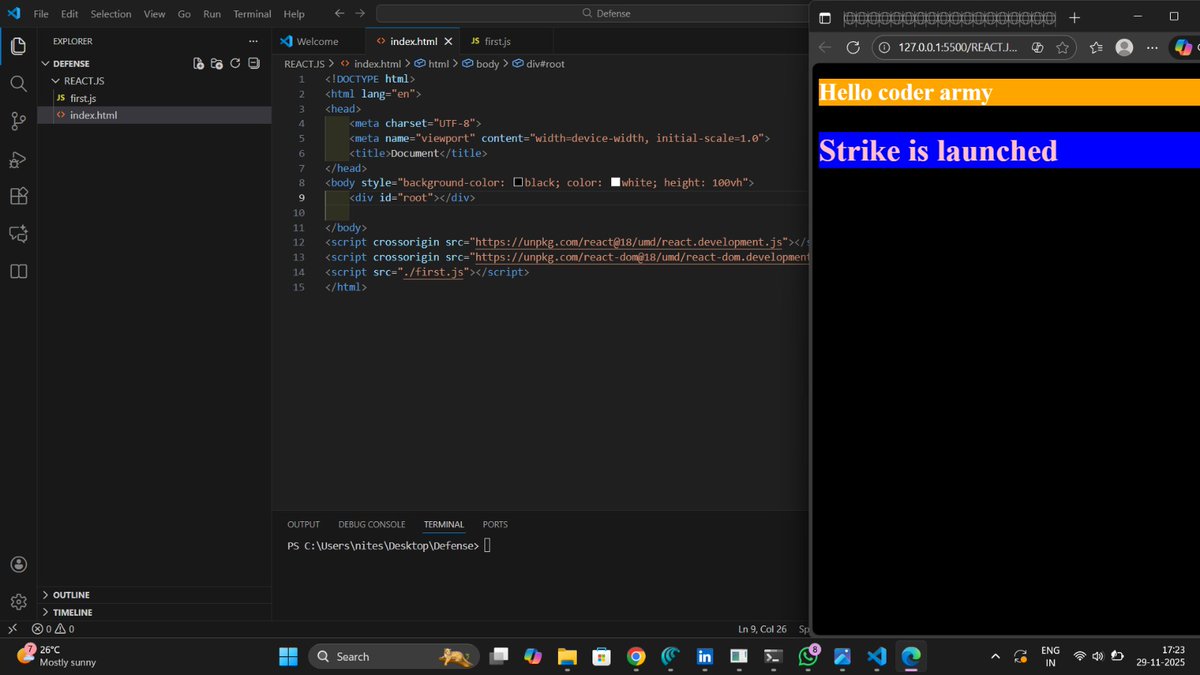The width and height of the screenshot is (1200, 675).
Task: Click New File icon in Explorer header
Action: tap(199, 63)
